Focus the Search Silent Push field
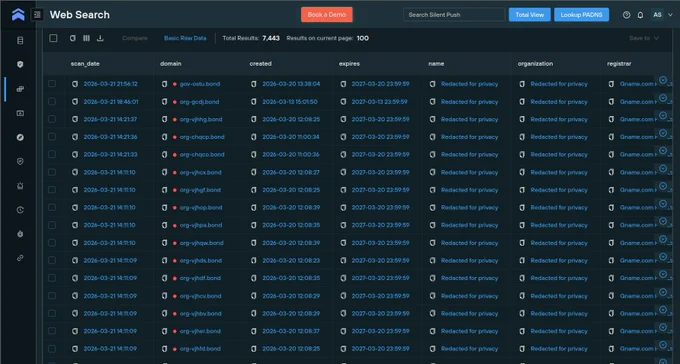The width and height of the screenshot is (680, 364). click(x=454, y=15)
